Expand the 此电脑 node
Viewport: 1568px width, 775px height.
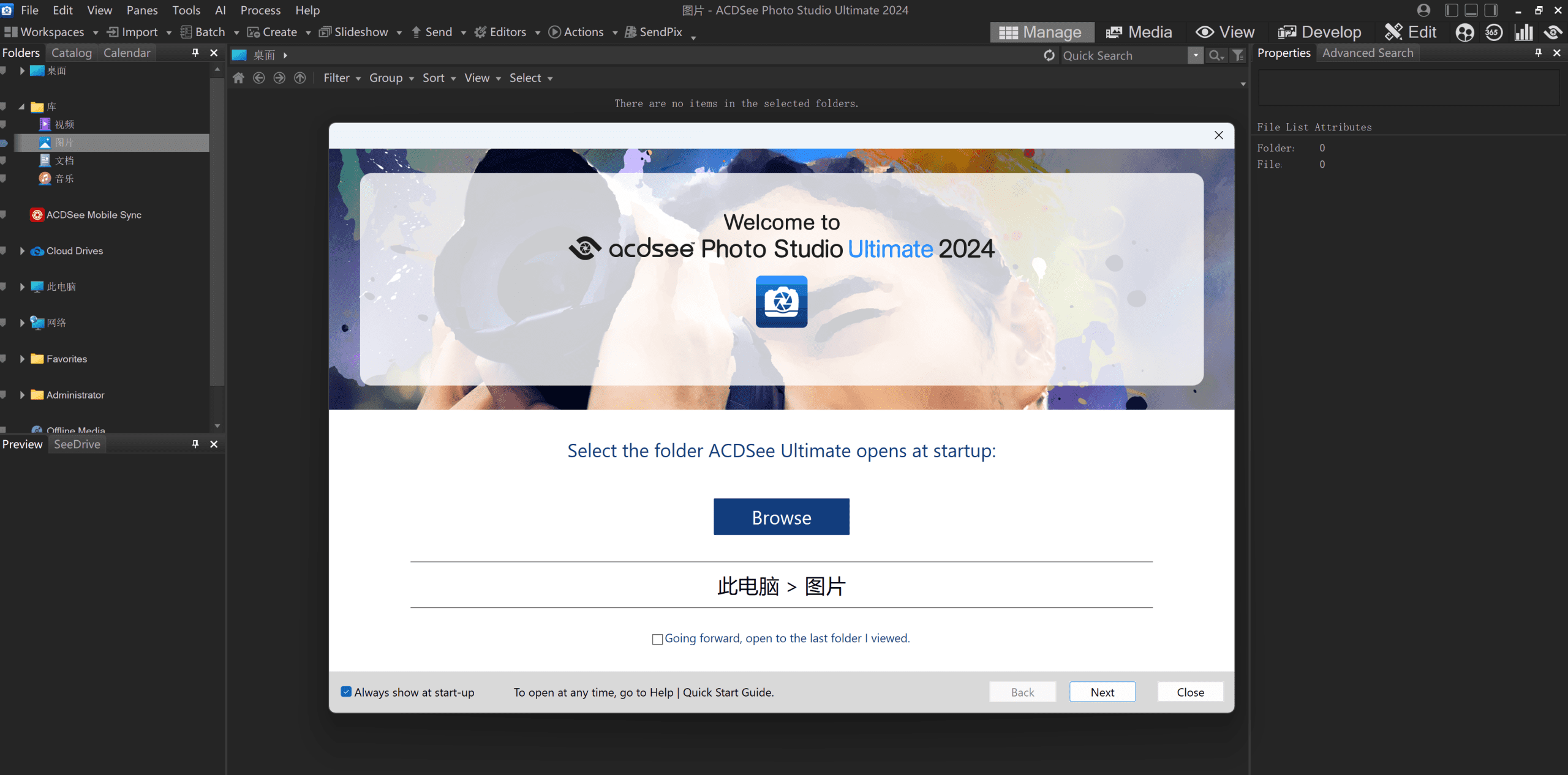(x=22, y=286)
